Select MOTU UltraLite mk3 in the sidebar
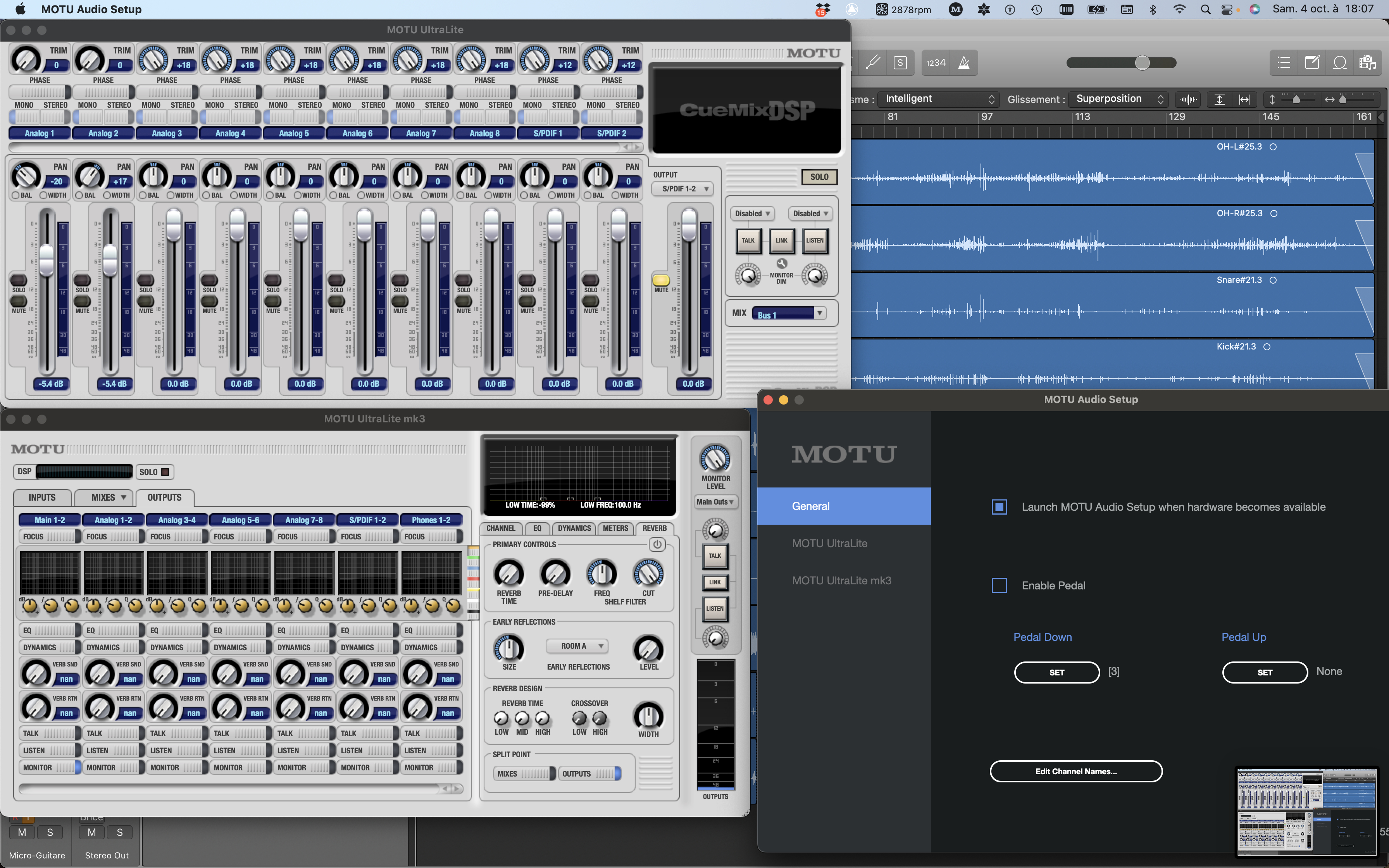The image size is (1389, 868). [x=841, y=580]
